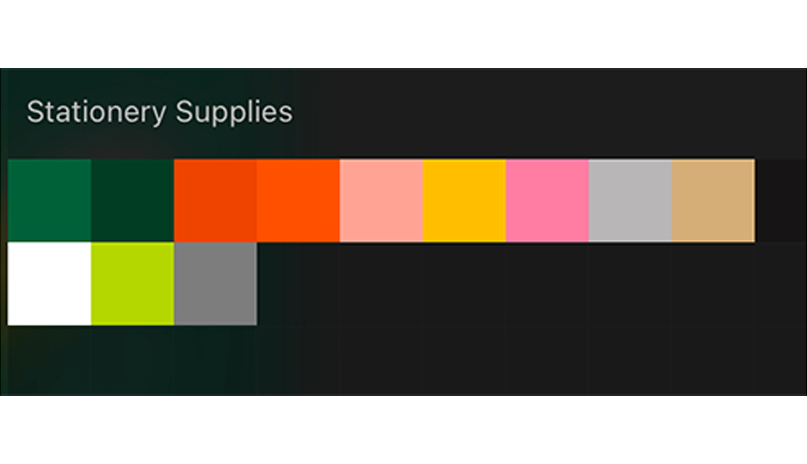Select the medium gray swatch in second row

tap(215, 283)
